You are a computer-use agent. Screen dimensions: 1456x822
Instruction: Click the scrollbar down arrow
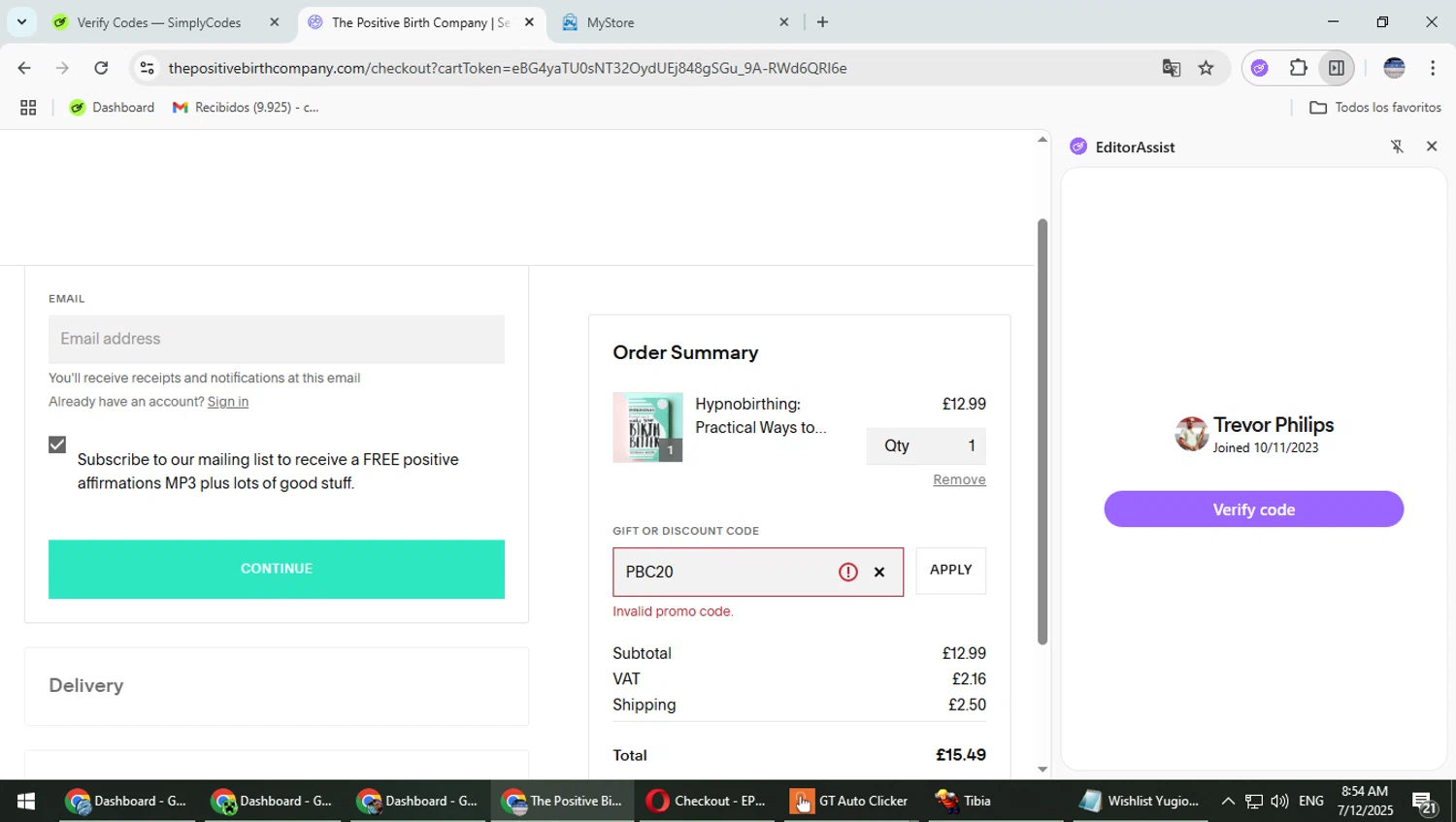click(1042, 769)
